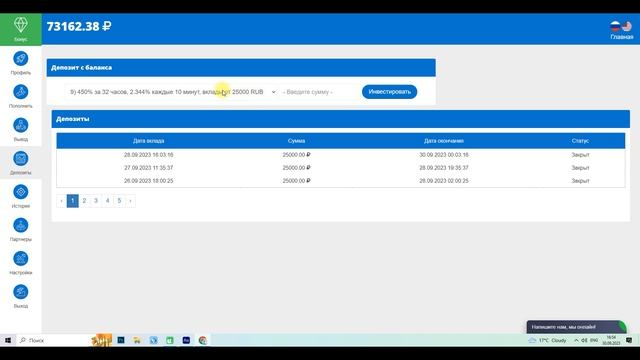Click the Введите сумму amount field
640x360 pixels.
(x=318, y=92)
